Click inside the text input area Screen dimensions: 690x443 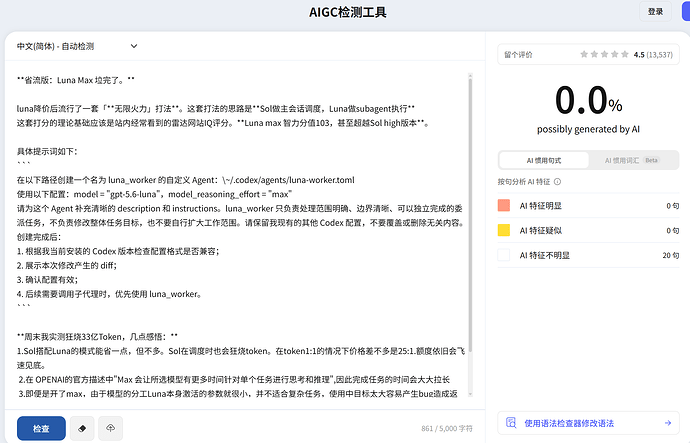(241, 235)
